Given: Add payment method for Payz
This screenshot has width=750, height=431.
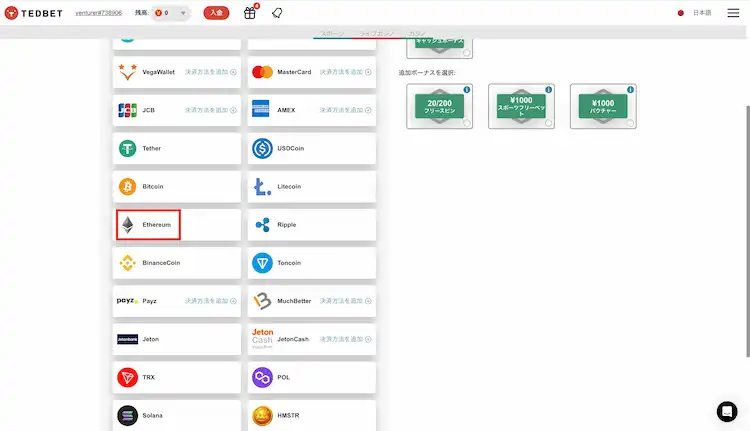Looking at the screenshot, I should tap(210, 301).
